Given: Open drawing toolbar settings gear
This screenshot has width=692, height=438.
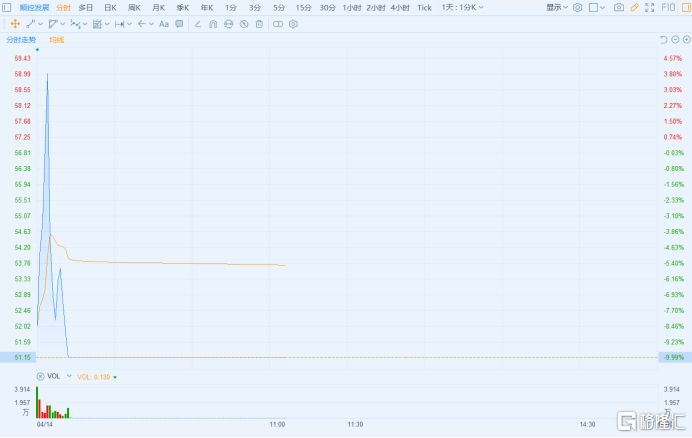Looking at the screenshot, I should 293,24.
